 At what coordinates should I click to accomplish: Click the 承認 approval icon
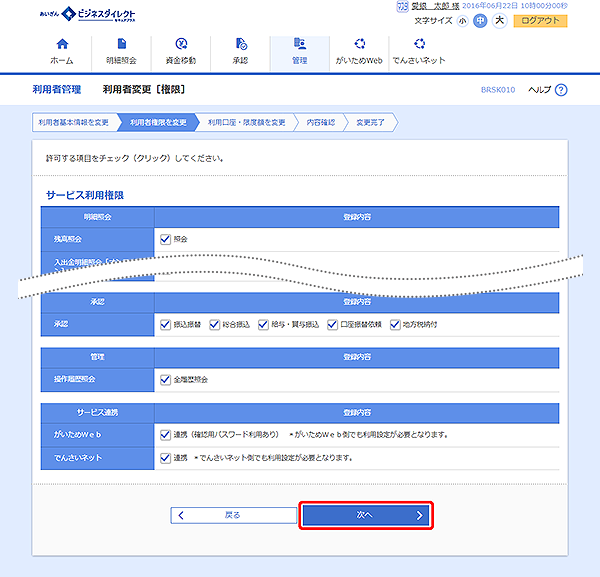click(x=241, y=44)
